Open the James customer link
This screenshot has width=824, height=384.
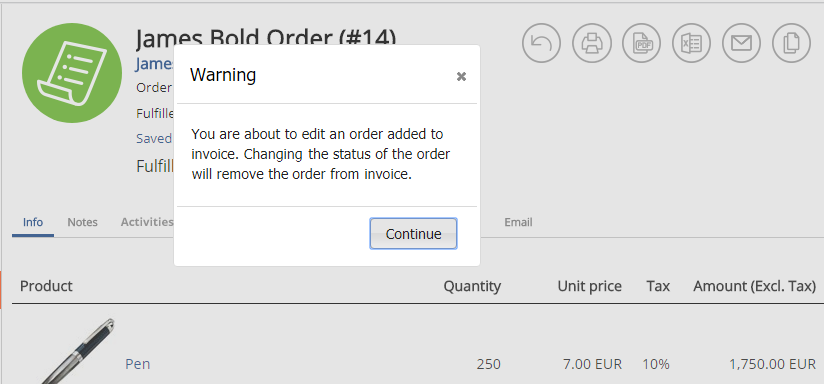click(154, 64)
